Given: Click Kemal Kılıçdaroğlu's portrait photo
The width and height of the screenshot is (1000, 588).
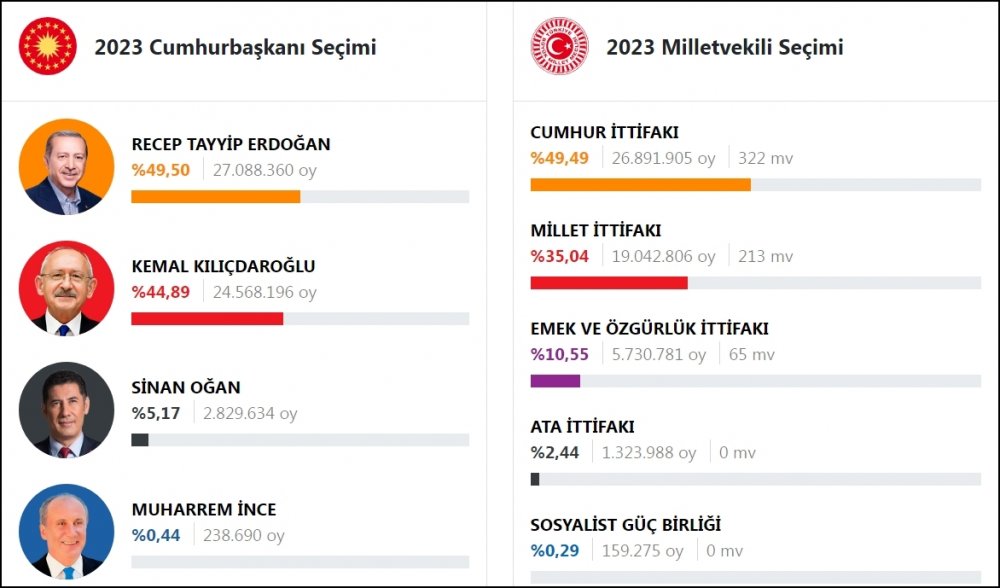Looking at the screenshot, I should tap(66, 288).
